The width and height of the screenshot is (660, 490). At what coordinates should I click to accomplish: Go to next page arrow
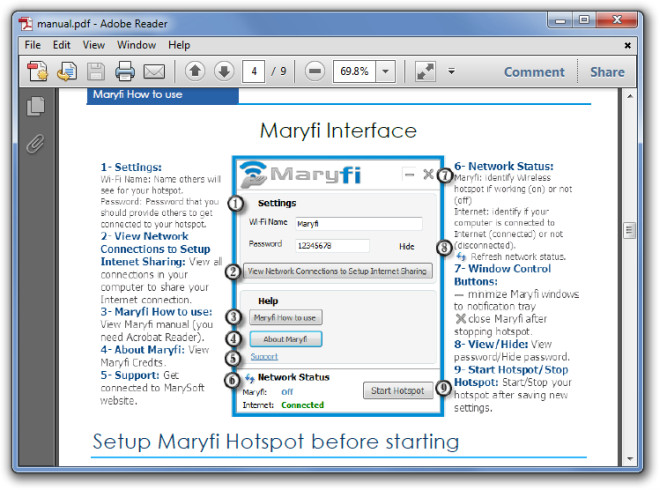click(x=224, y=71)
